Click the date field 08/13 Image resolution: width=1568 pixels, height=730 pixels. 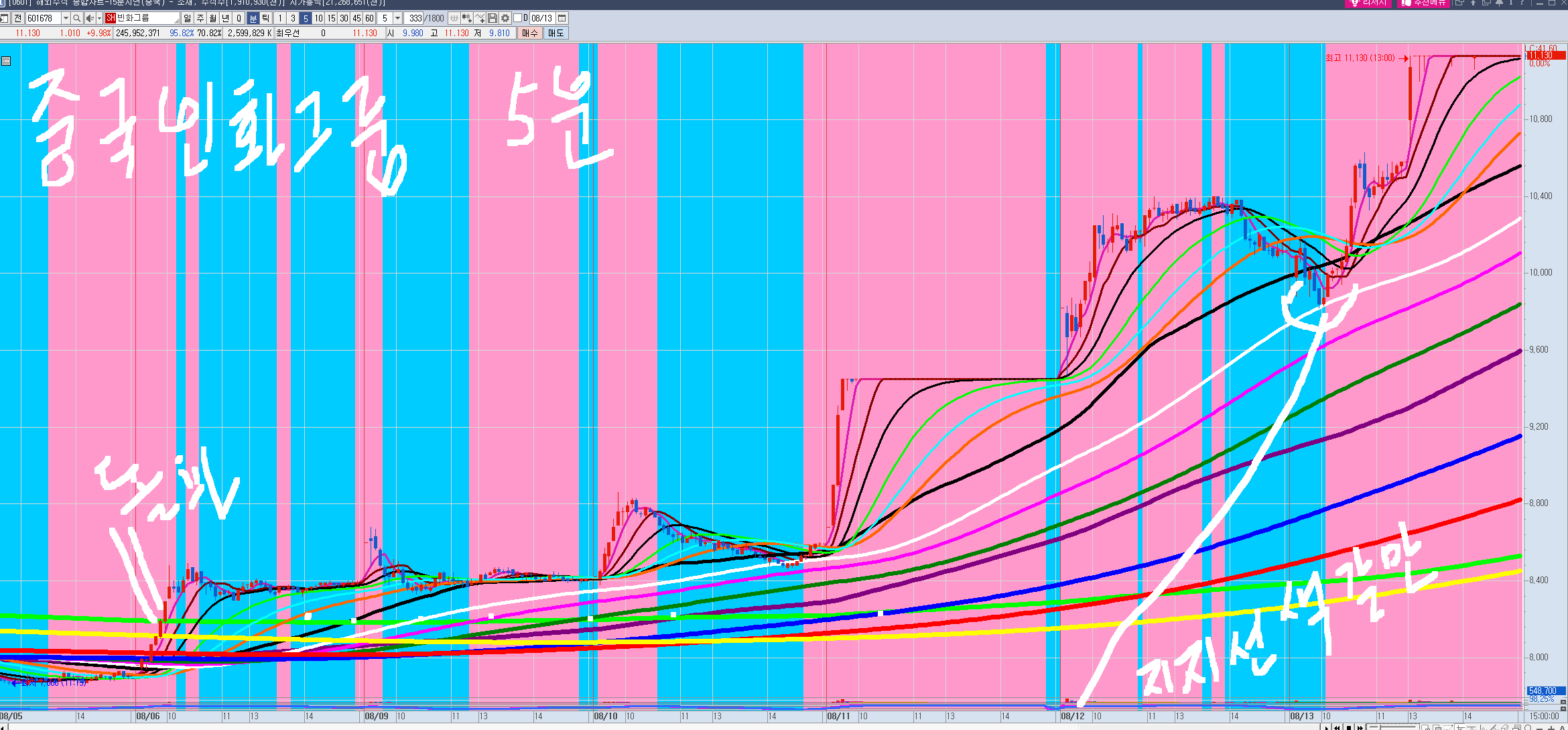click(x=542, y=18)
